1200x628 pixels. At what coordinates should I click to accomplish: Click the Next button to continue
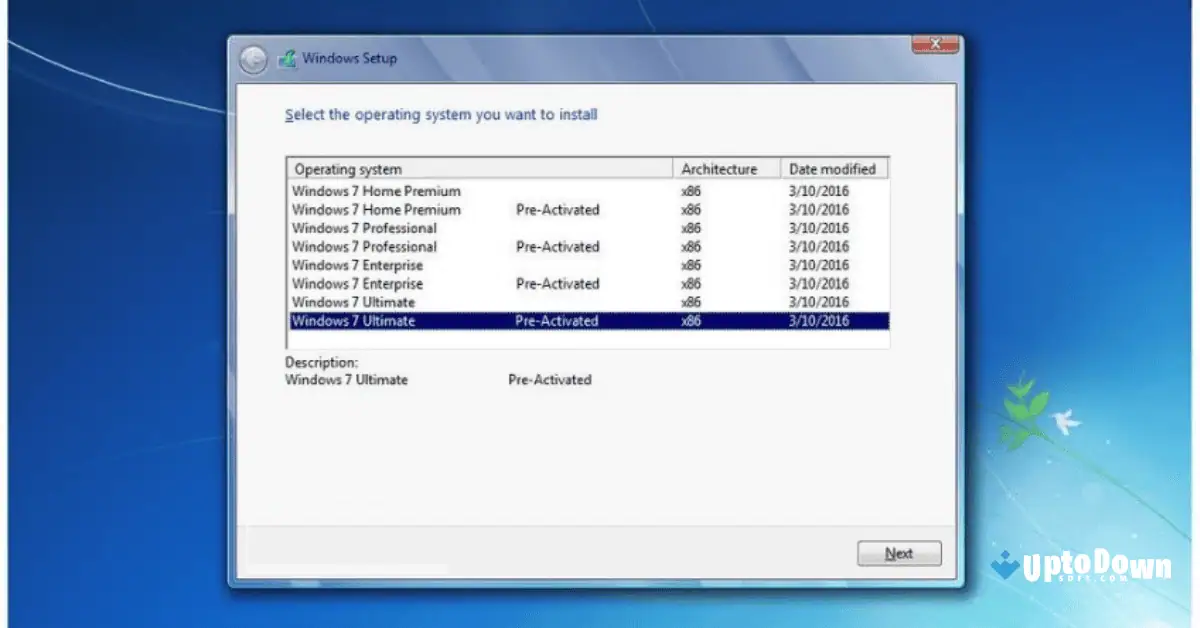[898, 553]
